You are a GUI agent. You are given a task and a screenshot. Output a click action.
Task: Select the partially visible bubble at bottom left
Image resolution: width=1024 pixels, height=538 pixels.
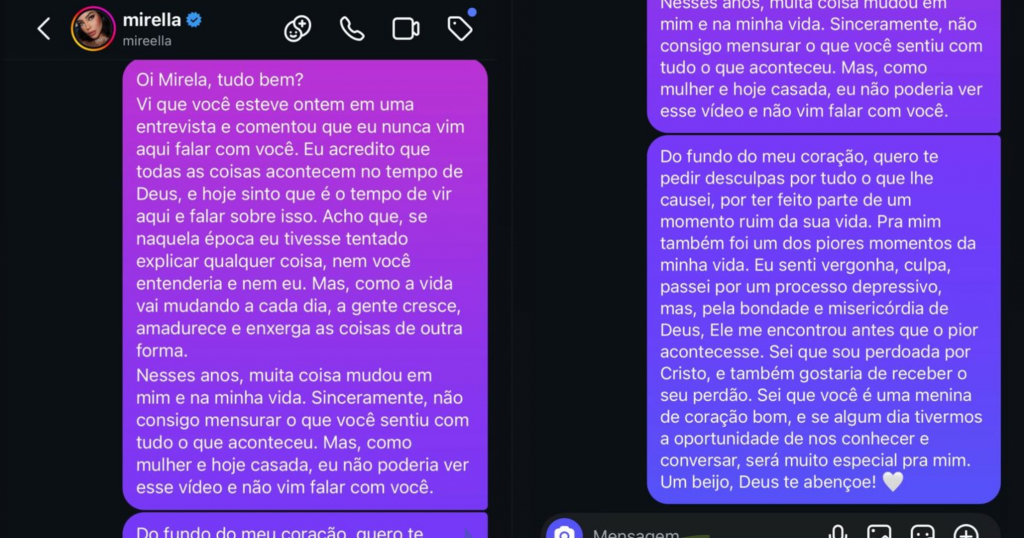pos(305,526)
